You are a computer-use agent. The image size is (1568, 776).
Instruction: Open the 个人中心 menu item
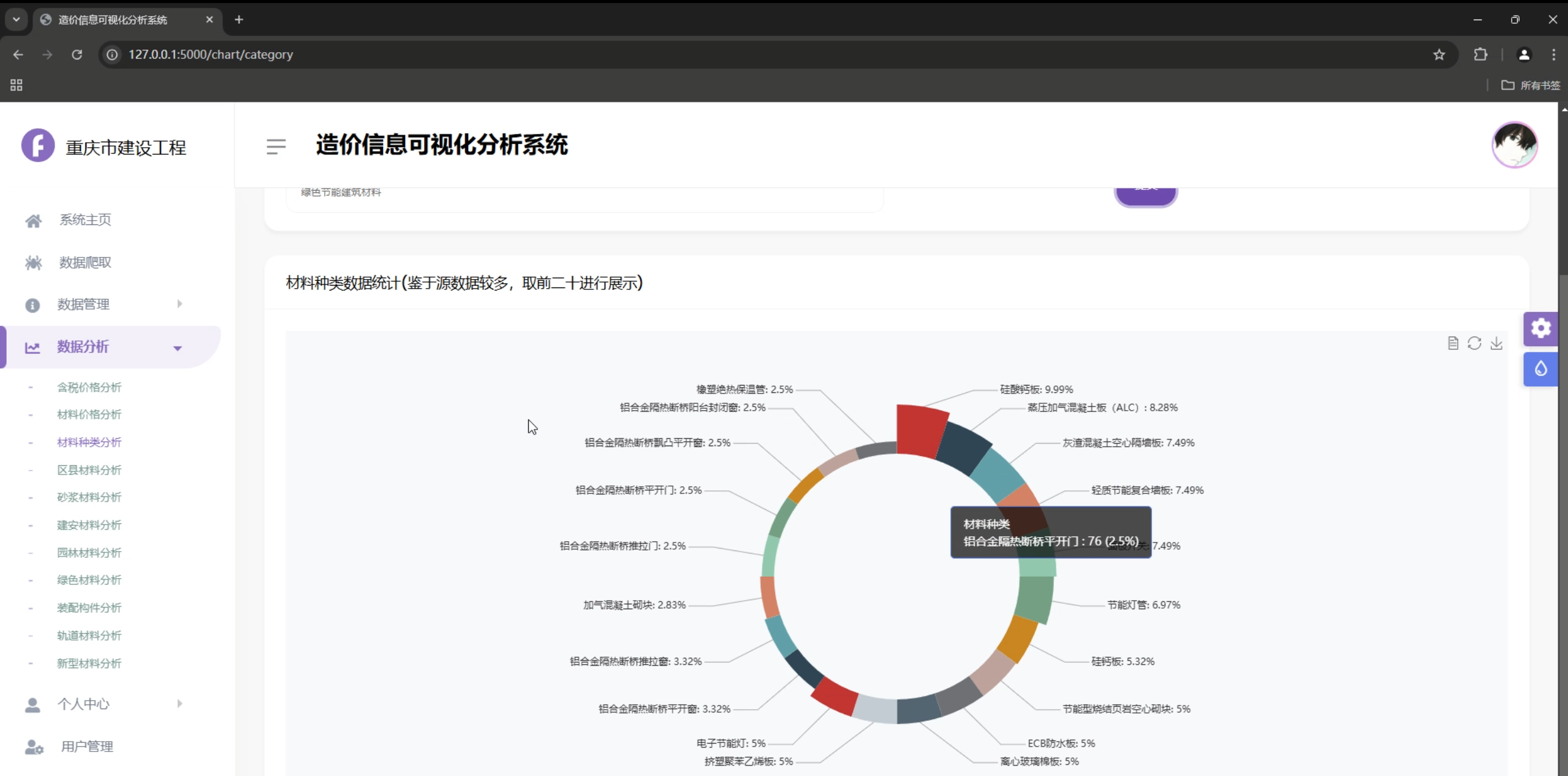coord(83,704)
